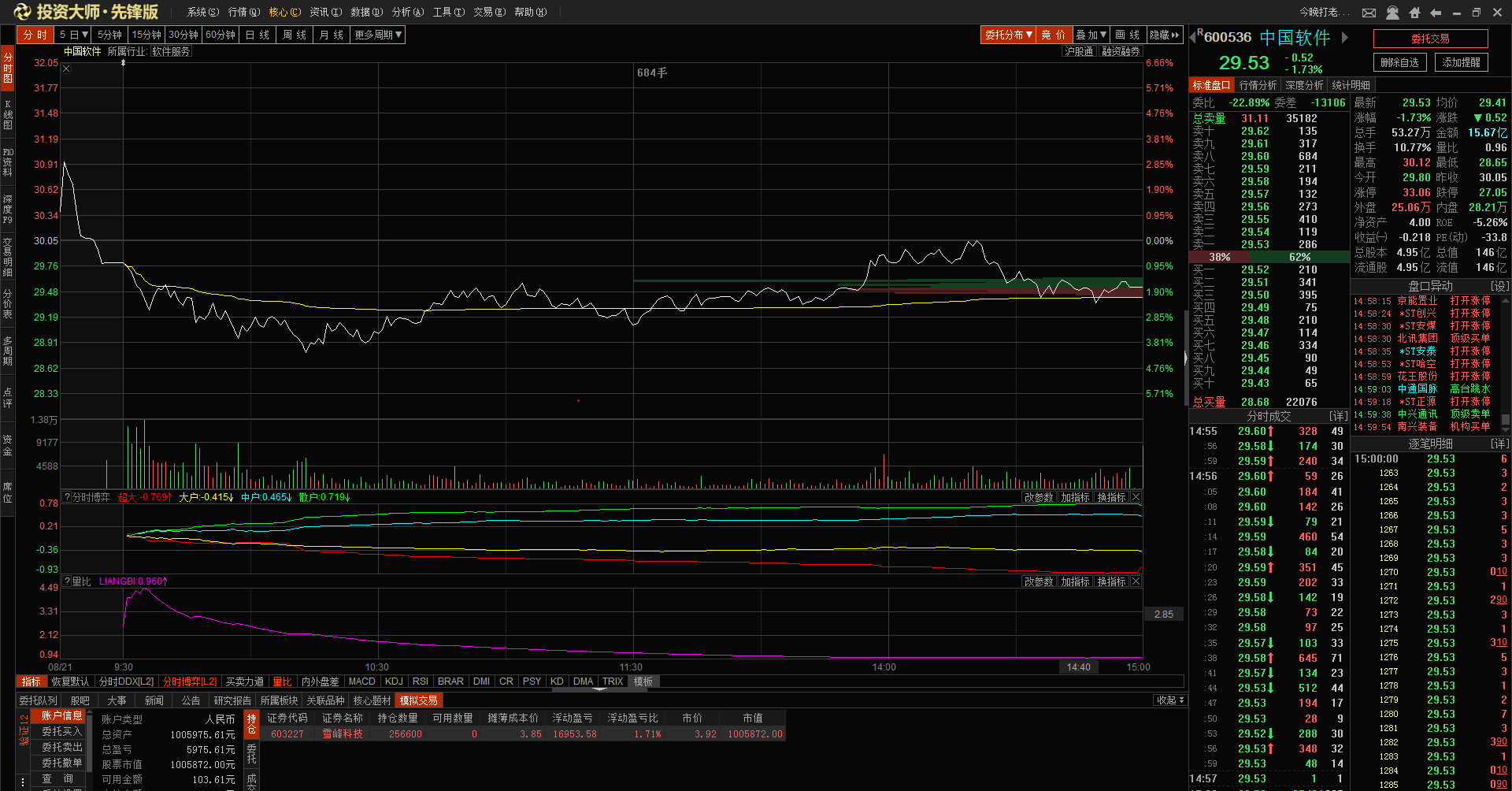The width and height of the screenshot is (1512, 791).
Task: Click the side splitter arrow beside order book
Action: click(1185, 358)
